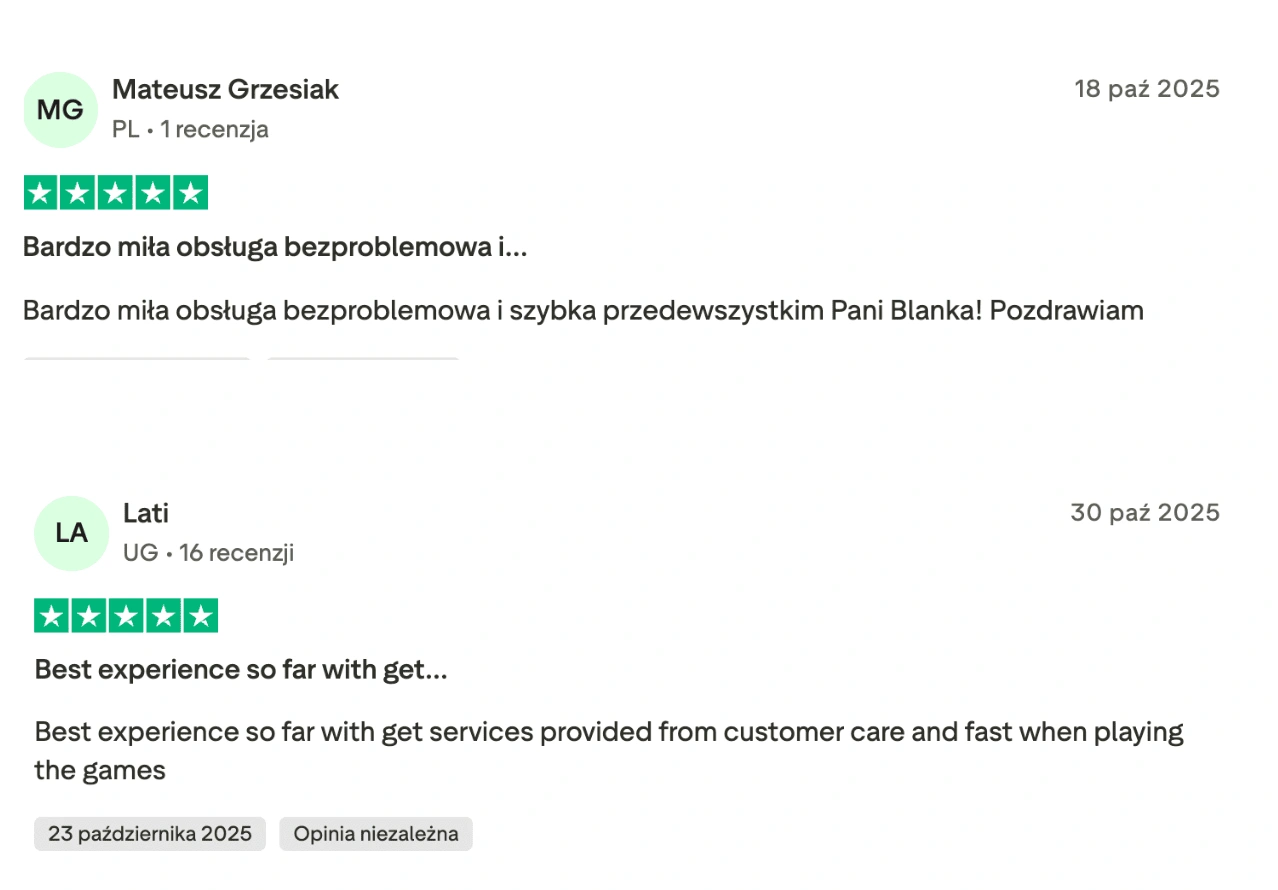The width and height of the screenshot is (1278, 890).
Task: Click the 30 paź 2025 review date
Action: 1145,513
